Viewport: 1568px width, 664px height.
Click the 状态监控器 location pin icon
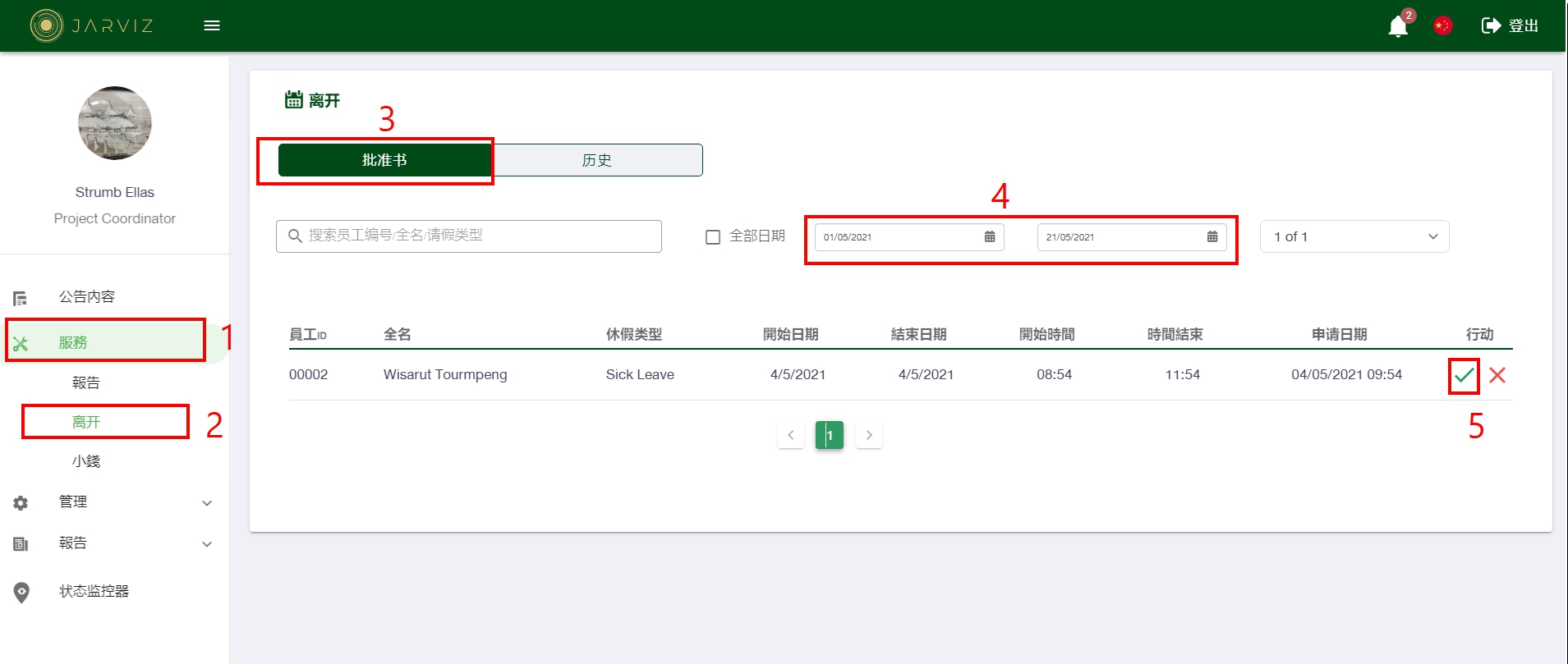click(22, 592)
